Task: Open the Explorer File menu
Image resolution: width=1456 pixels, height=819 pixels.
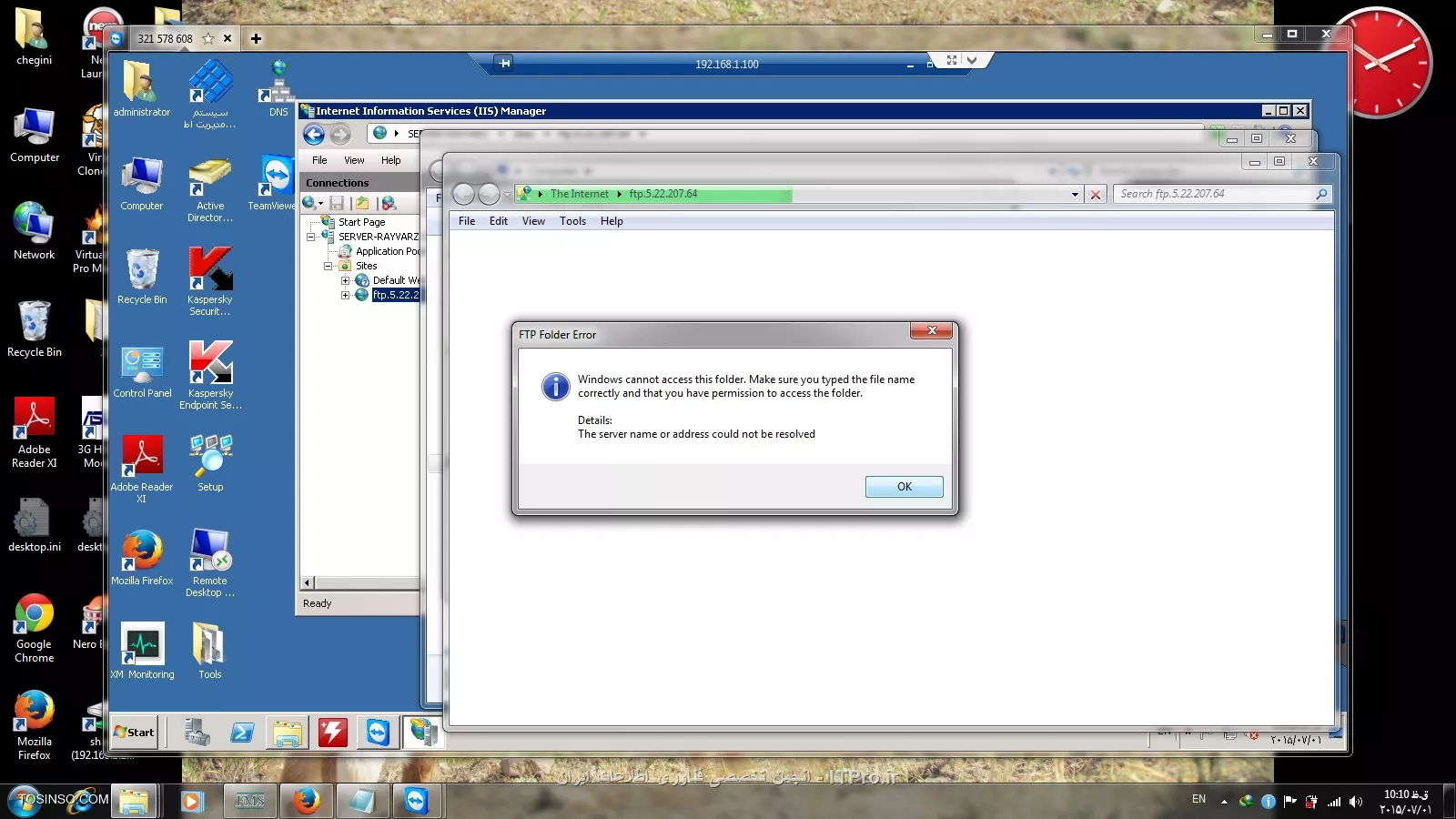Action: 467,221
